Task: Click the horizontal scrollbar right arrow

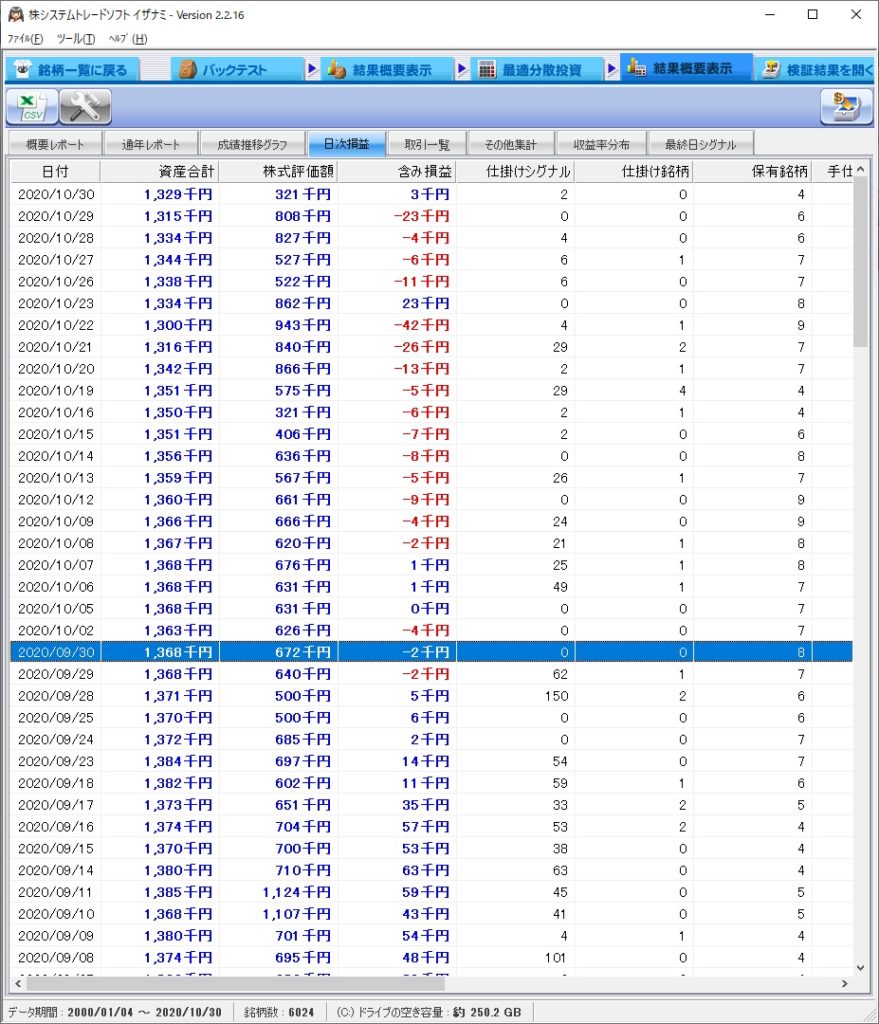Action: [x=845, y=984]
